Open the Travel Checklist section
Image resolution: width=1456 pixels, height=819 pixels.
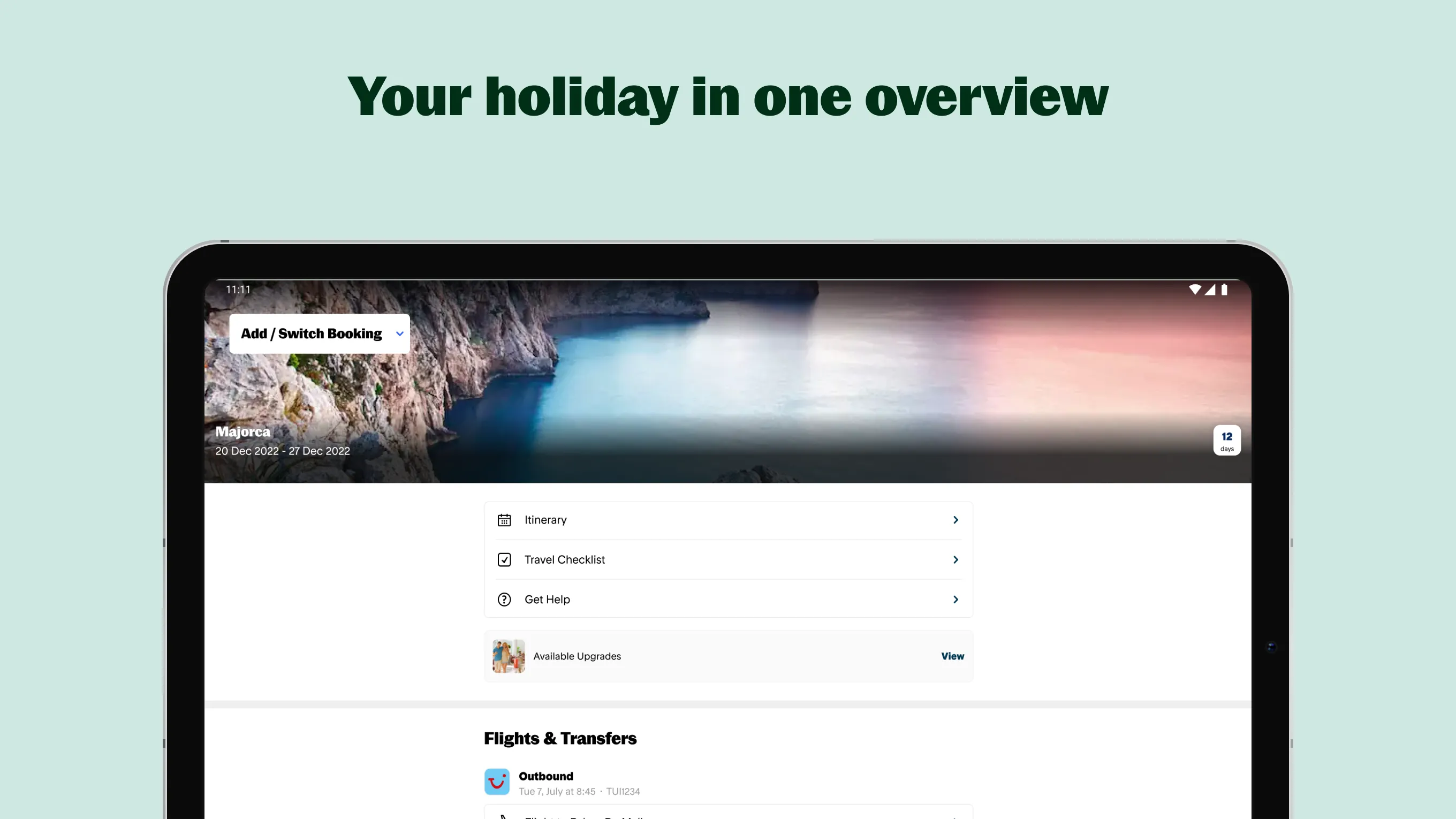pyautogui.click(x=728, y=559)
